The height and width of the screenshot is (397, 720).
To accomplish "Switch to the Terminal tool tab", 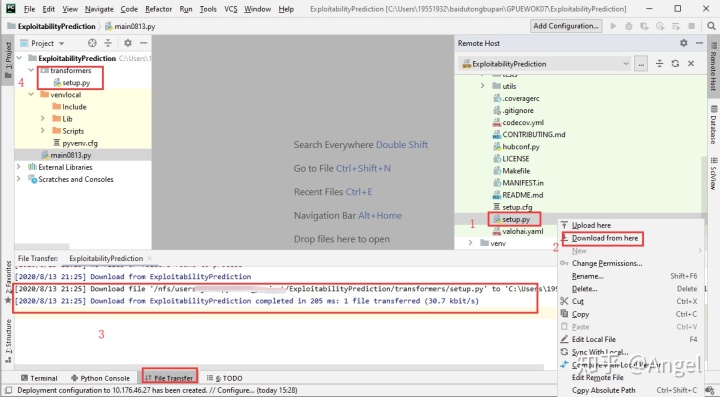I will tap(39, 378).
